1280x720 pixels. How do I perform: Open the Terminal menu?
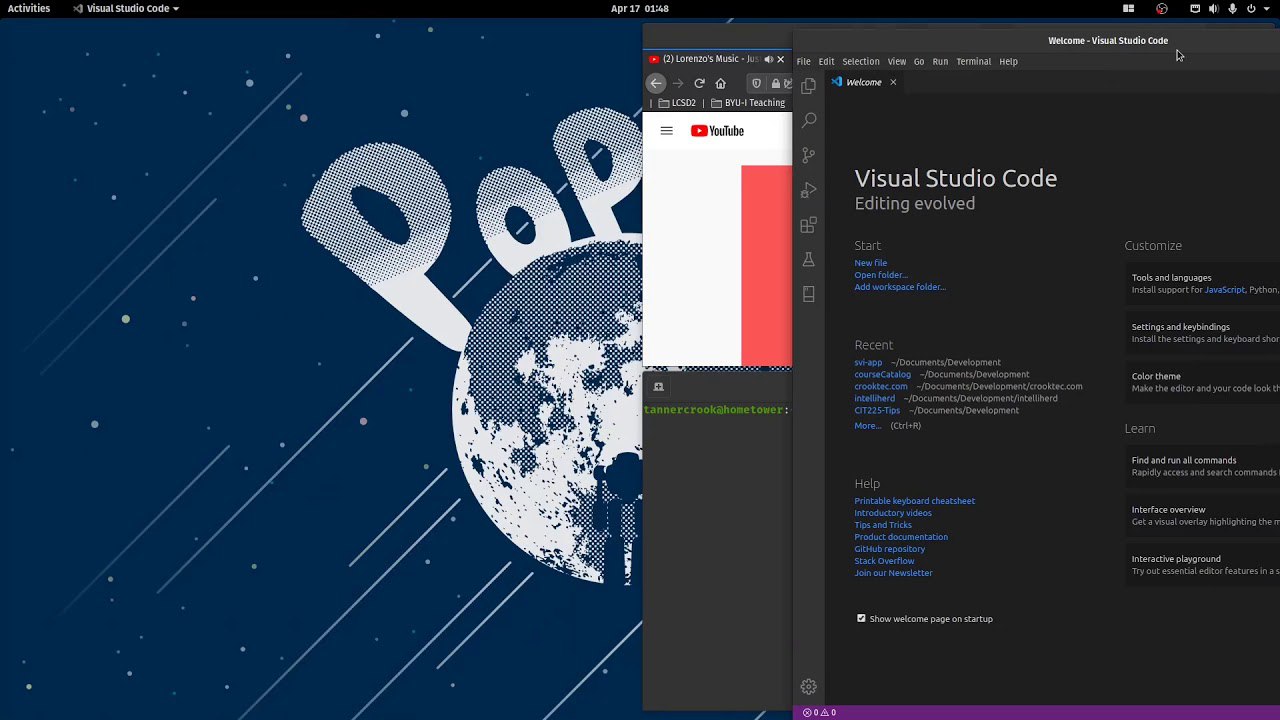973,62
